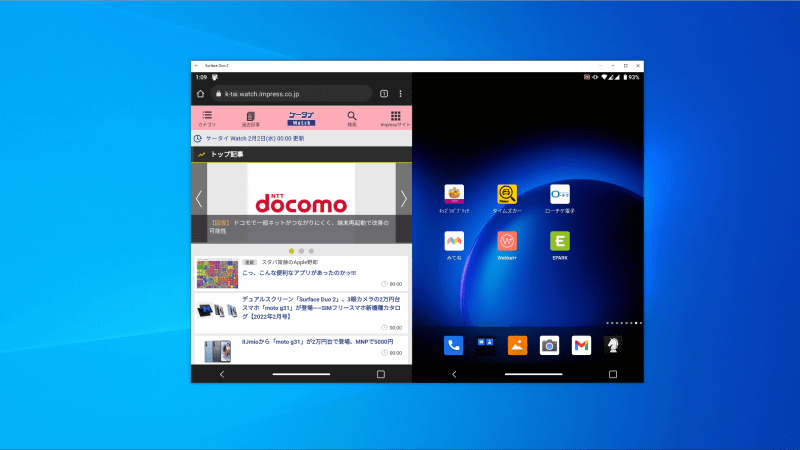Image resolution: width=800 pixels, height=450 pixels.
Task: Open the Chrome three-dot menu
Action: (x=401, y=94)
